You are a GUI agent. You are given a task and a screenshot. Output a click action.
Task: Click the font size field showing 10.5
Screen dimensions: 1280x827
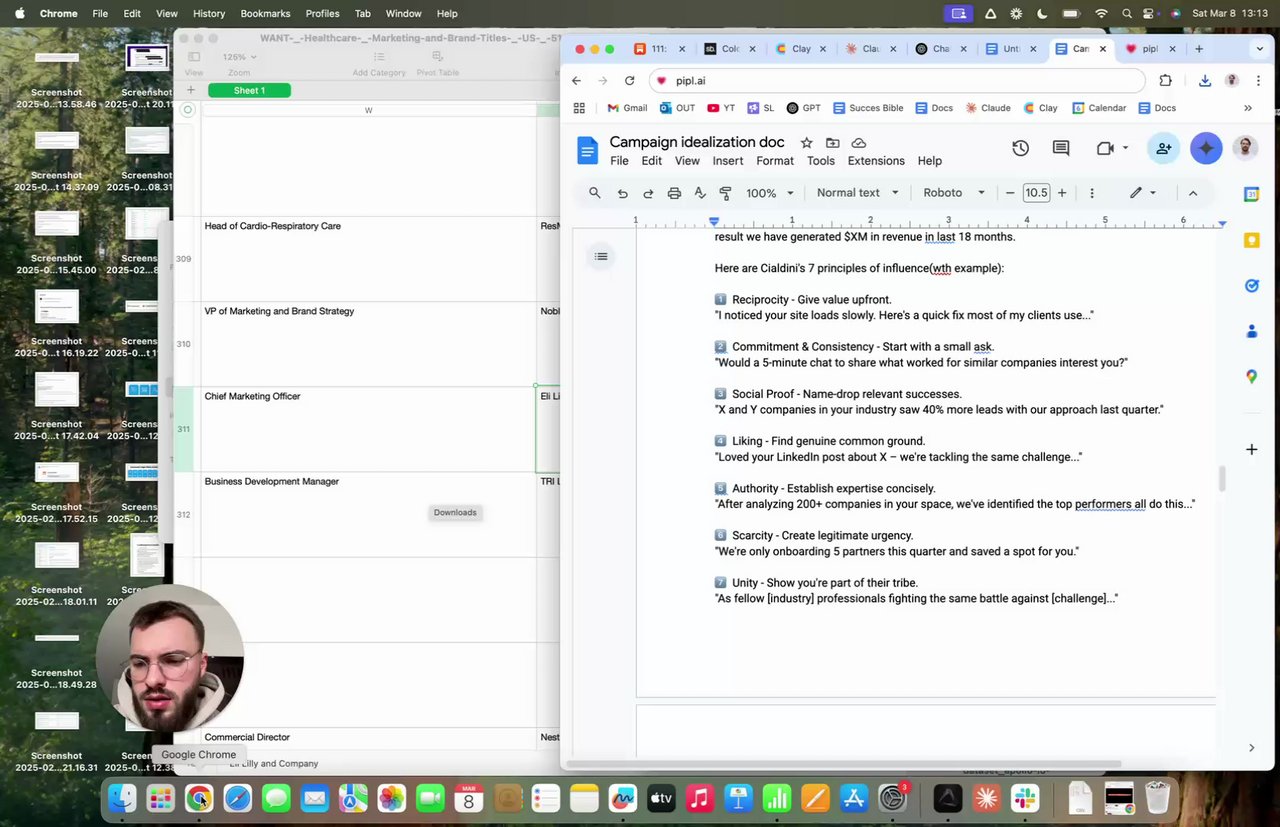click(x=1036, y=193)
